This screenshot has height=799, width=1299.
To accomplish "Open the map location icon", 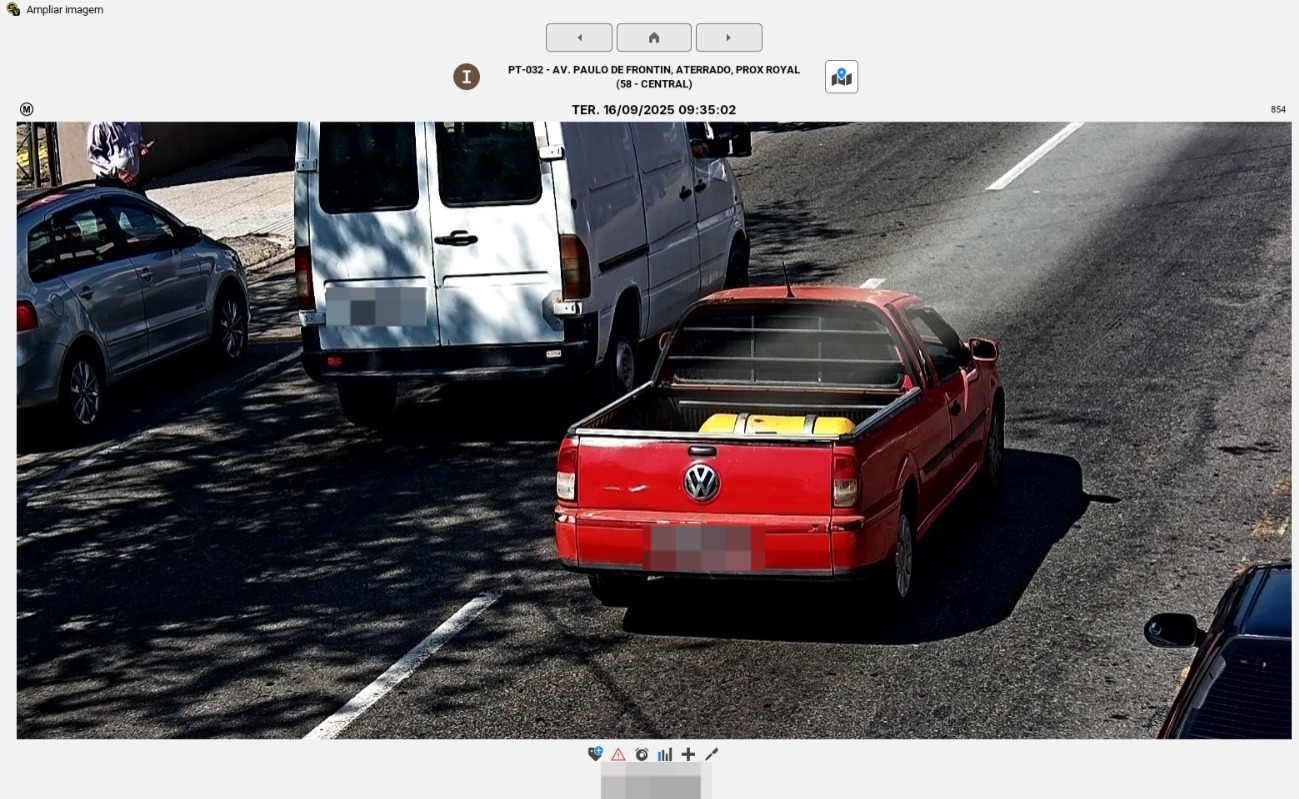I will [x=841, y=77].
